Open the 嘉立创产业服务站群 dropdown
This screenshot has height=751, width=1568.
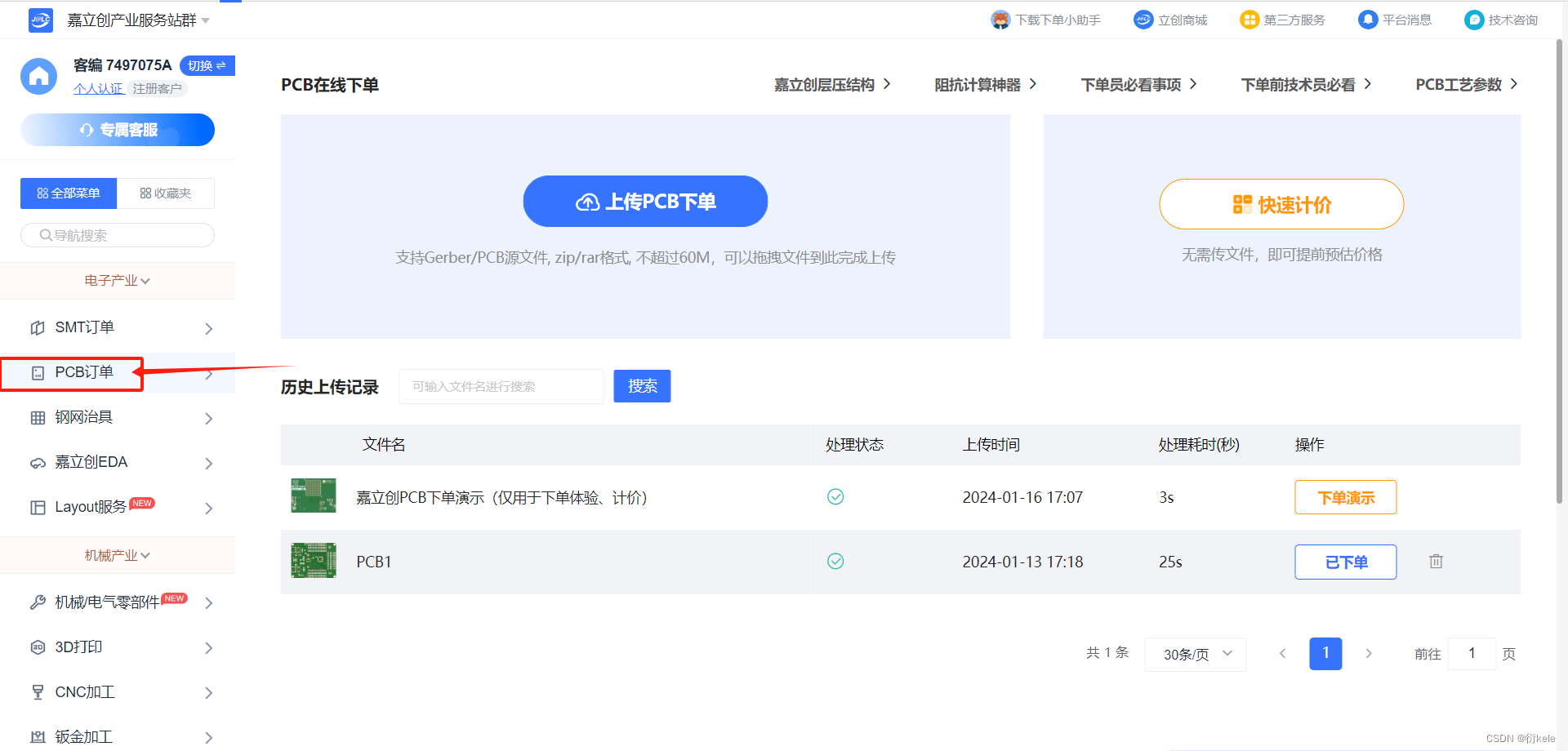tap(139, 20)
